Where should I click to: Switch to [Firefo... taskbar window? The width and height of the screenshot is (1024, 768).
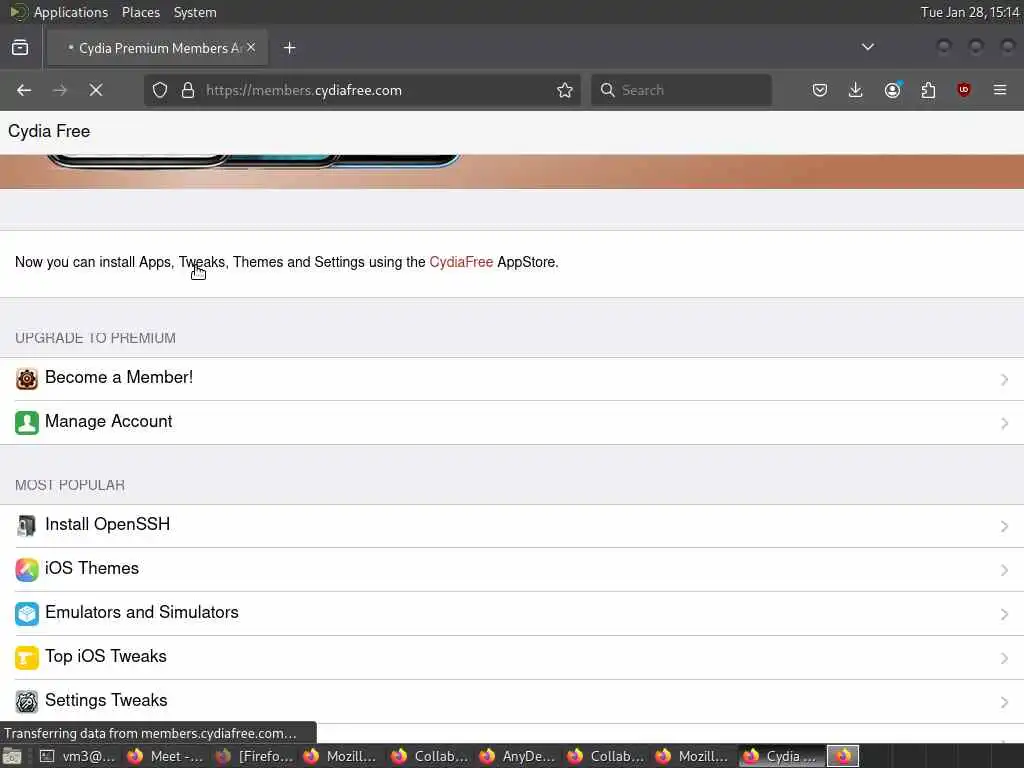253,756
